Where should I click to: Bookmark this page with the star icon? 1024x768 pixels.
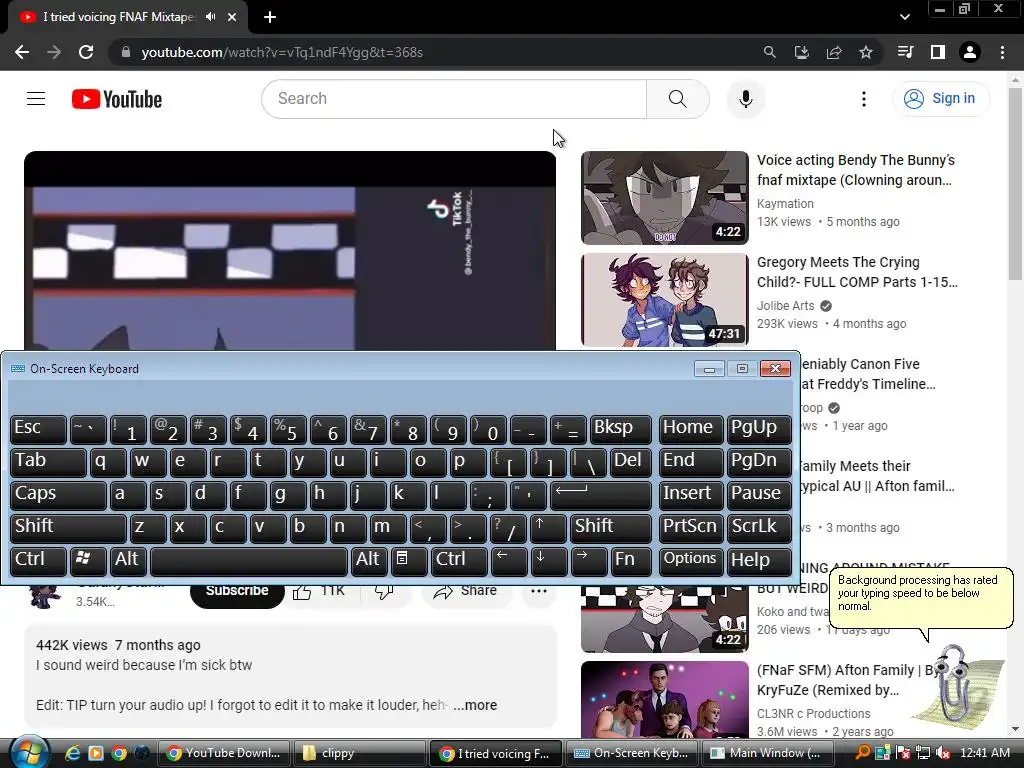pyautogui.click(x=866, y=52)
